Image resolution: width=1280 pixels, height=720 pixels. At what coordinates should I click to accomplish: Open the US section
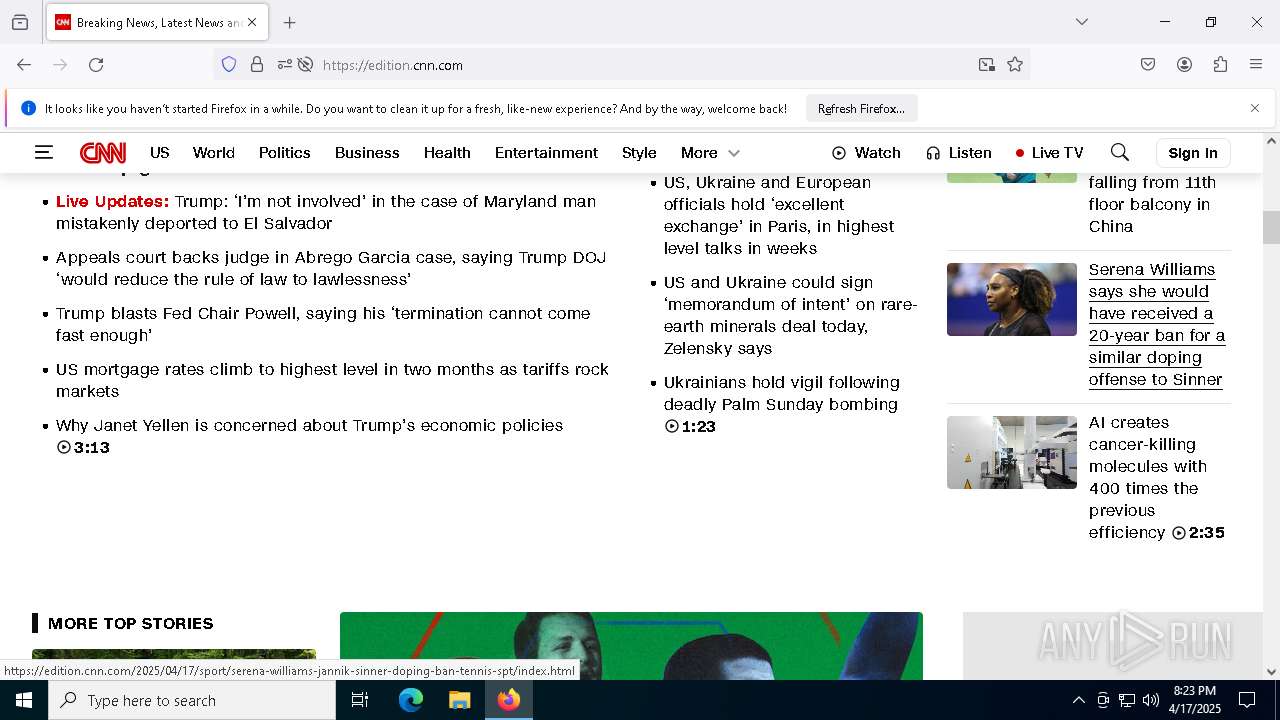coord(160,153)
